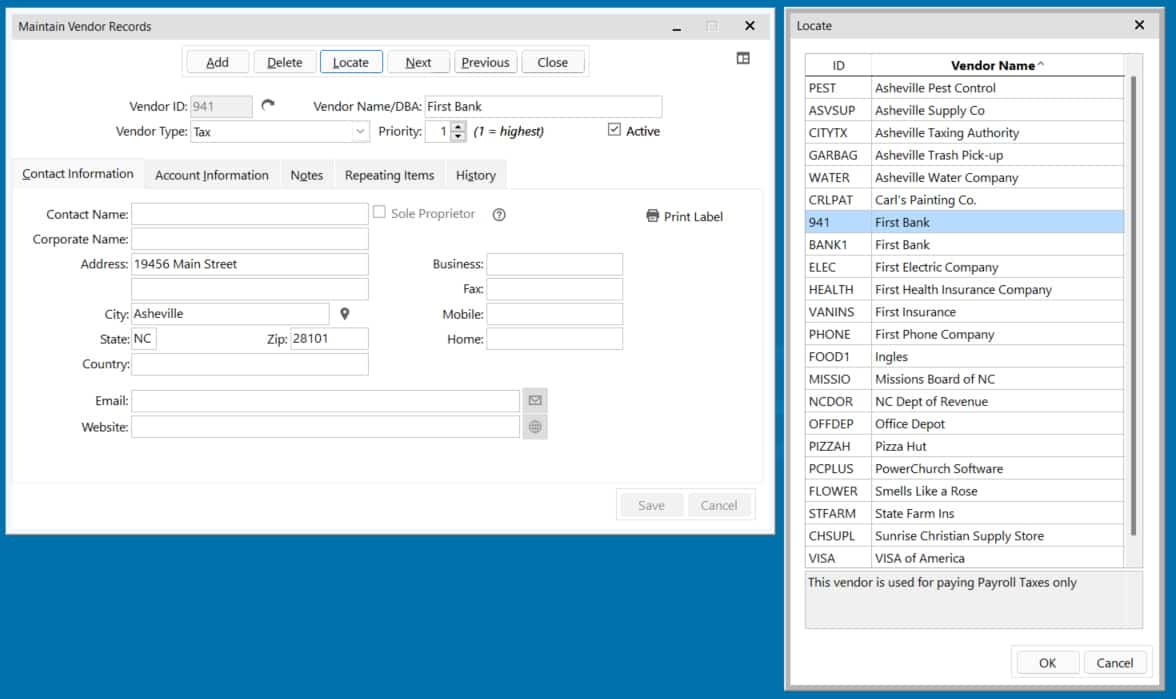This screenshot has height=699, width=1176.
Task: Select VISA of America vendor row
Action: click(964, 558)
